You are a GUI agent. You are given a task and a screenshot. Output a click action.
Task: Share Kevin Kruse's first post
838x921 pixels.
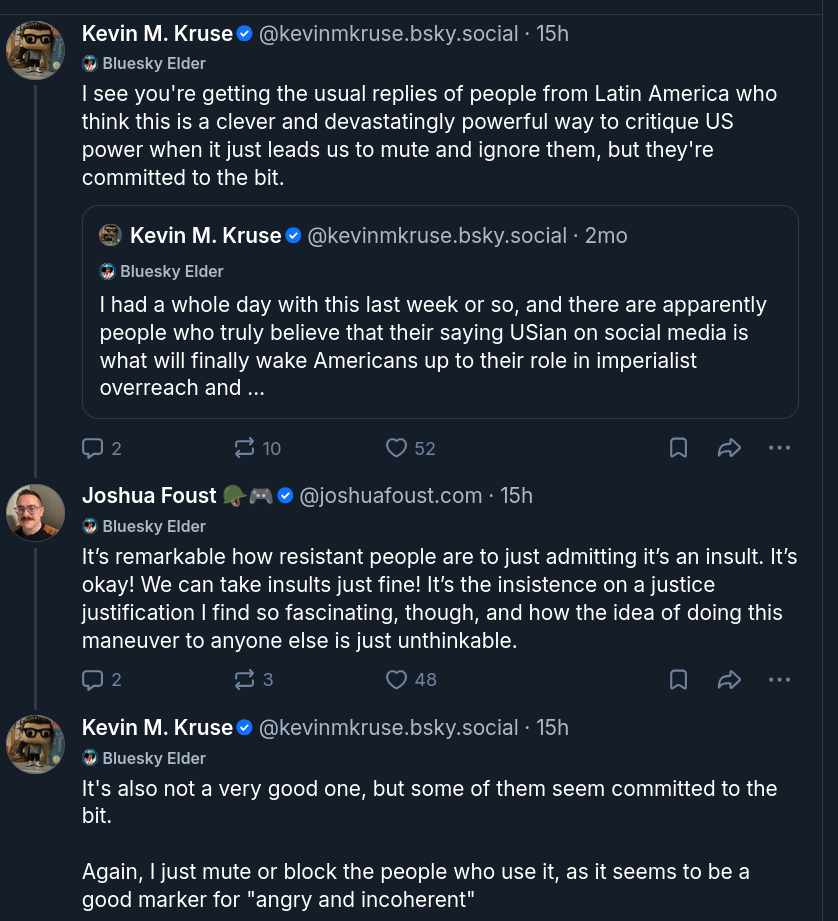click(729, 448)
